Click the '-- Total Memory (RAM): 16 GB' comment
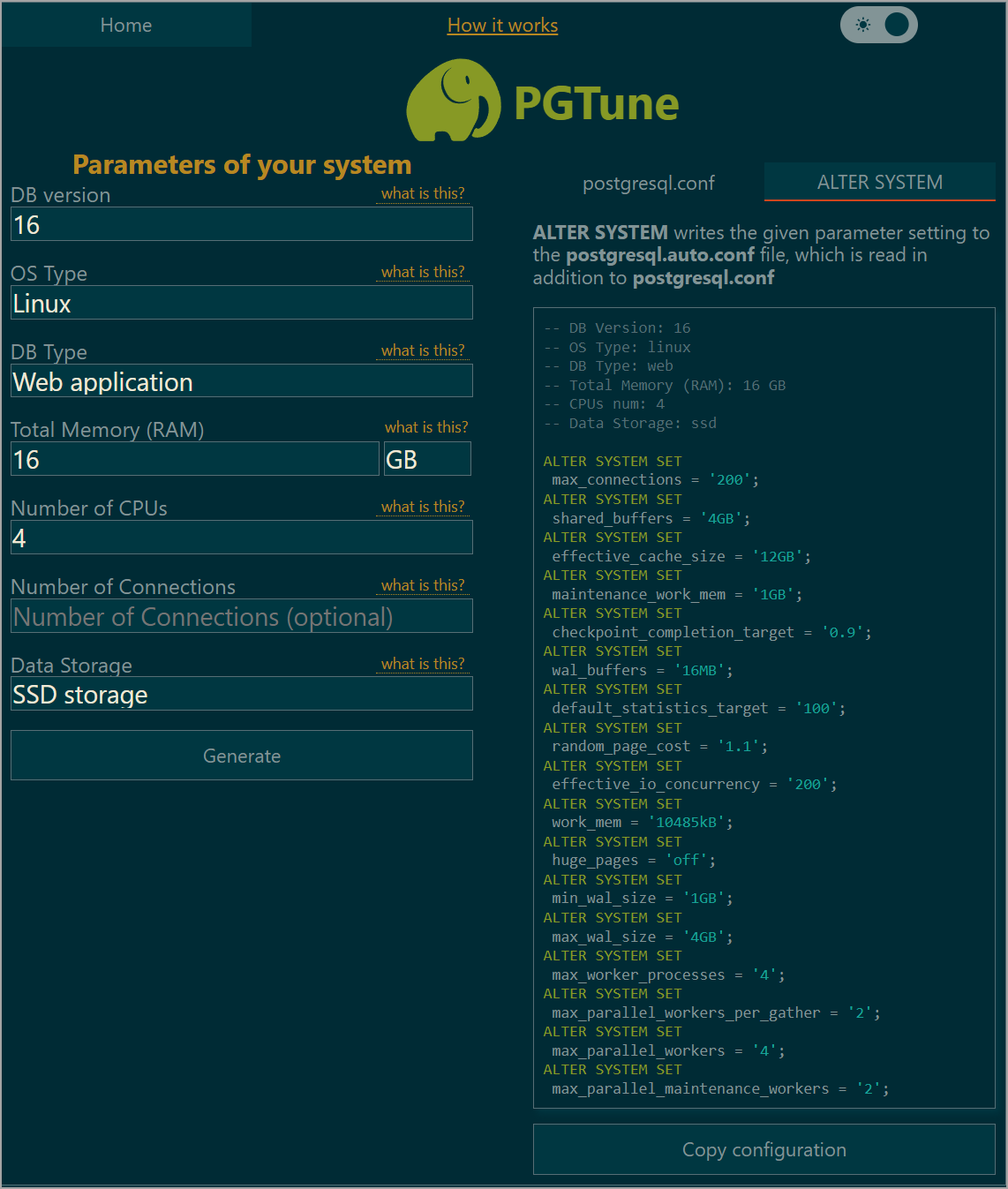1008x1189 pixels. pos(665,385)
